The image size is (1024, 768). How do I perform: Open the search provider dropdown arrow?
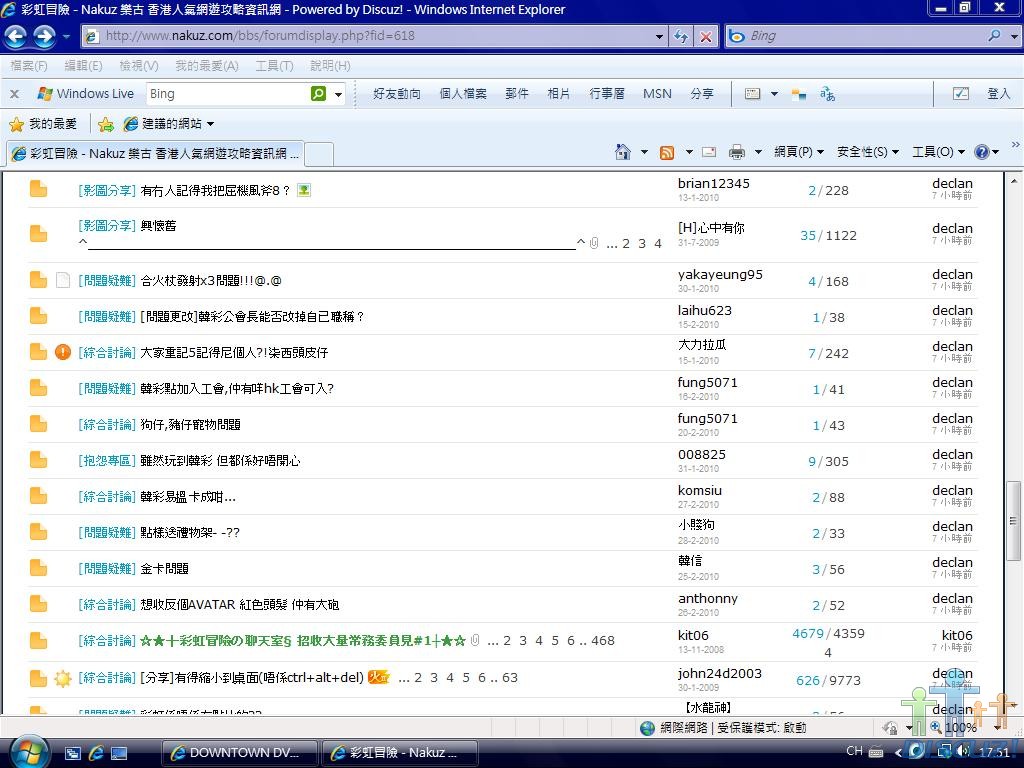click(1014, 37)
